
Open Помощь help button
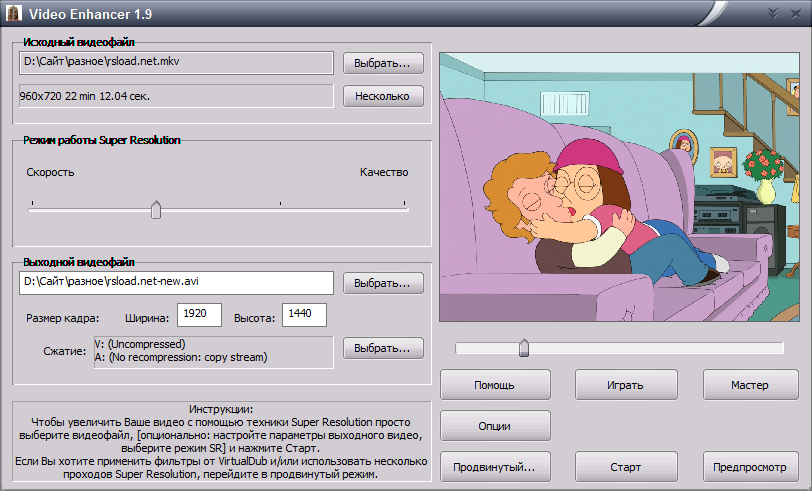495,385
